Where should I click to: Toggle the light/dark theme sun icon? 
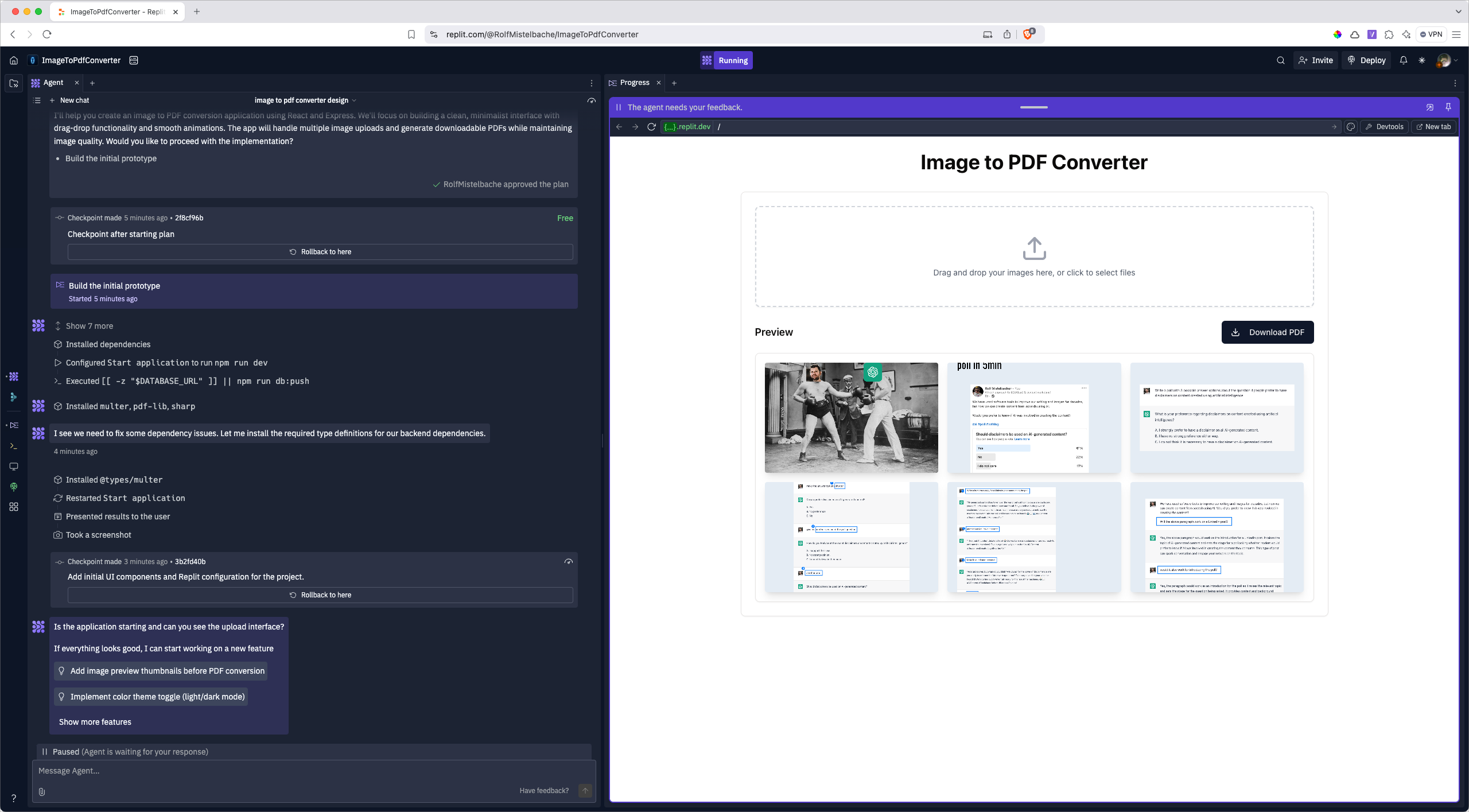pyautogui.click(x=1422, y=60)
